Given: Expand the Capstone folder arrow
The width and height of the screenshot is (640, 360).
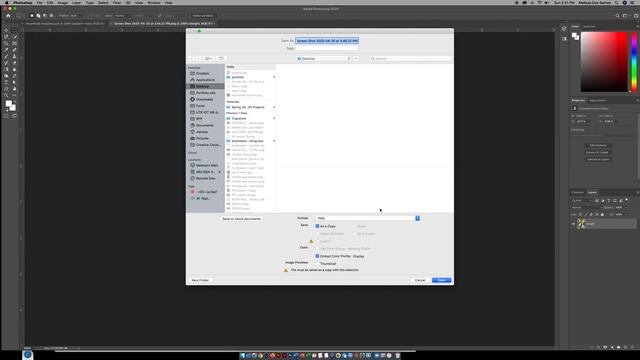Looking at the screenshot, I should pyautogui.click(x=274, y=118).
